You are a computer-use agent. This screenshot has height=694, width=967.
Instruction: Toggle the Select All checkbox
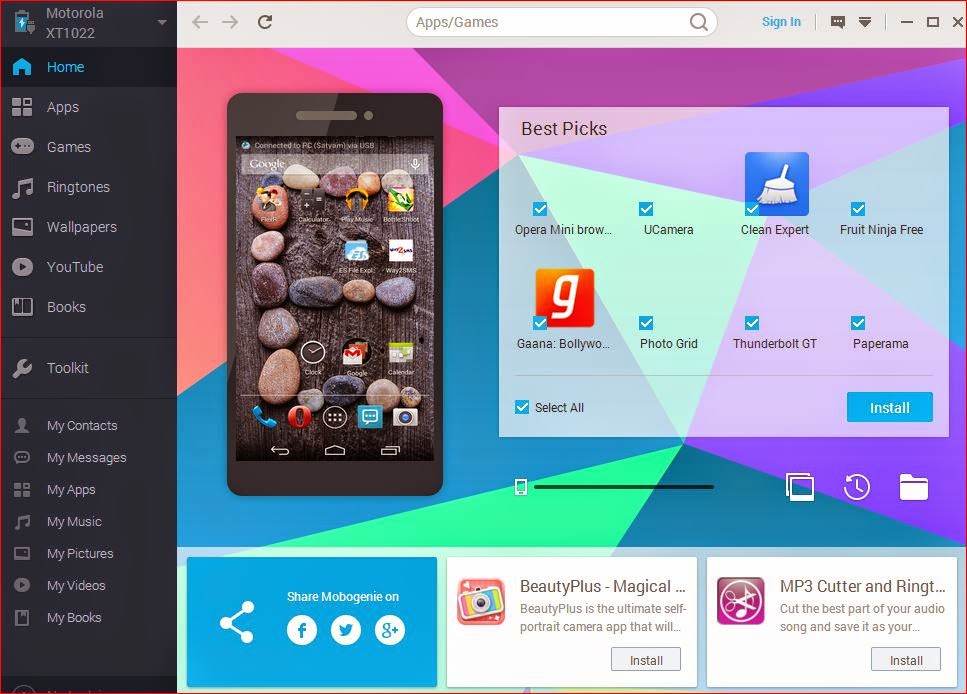click(x=522, y=407)
